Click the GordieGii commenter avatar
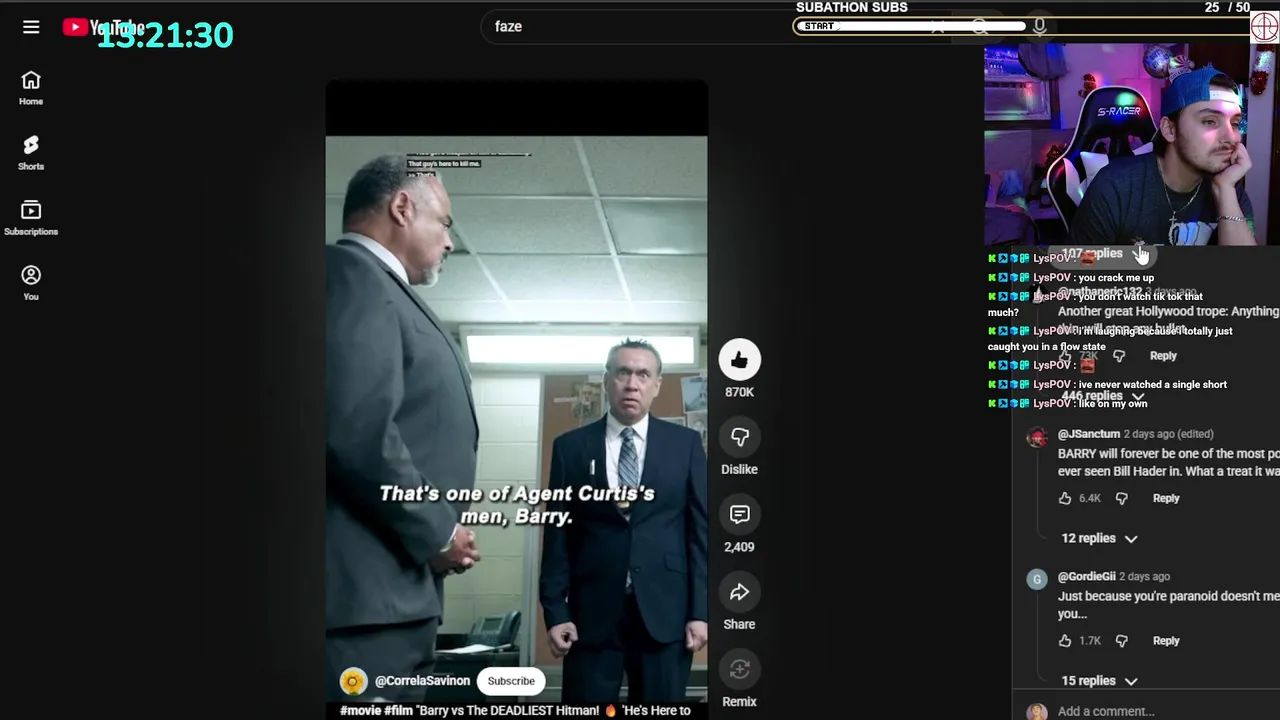 pos(1037,580)
